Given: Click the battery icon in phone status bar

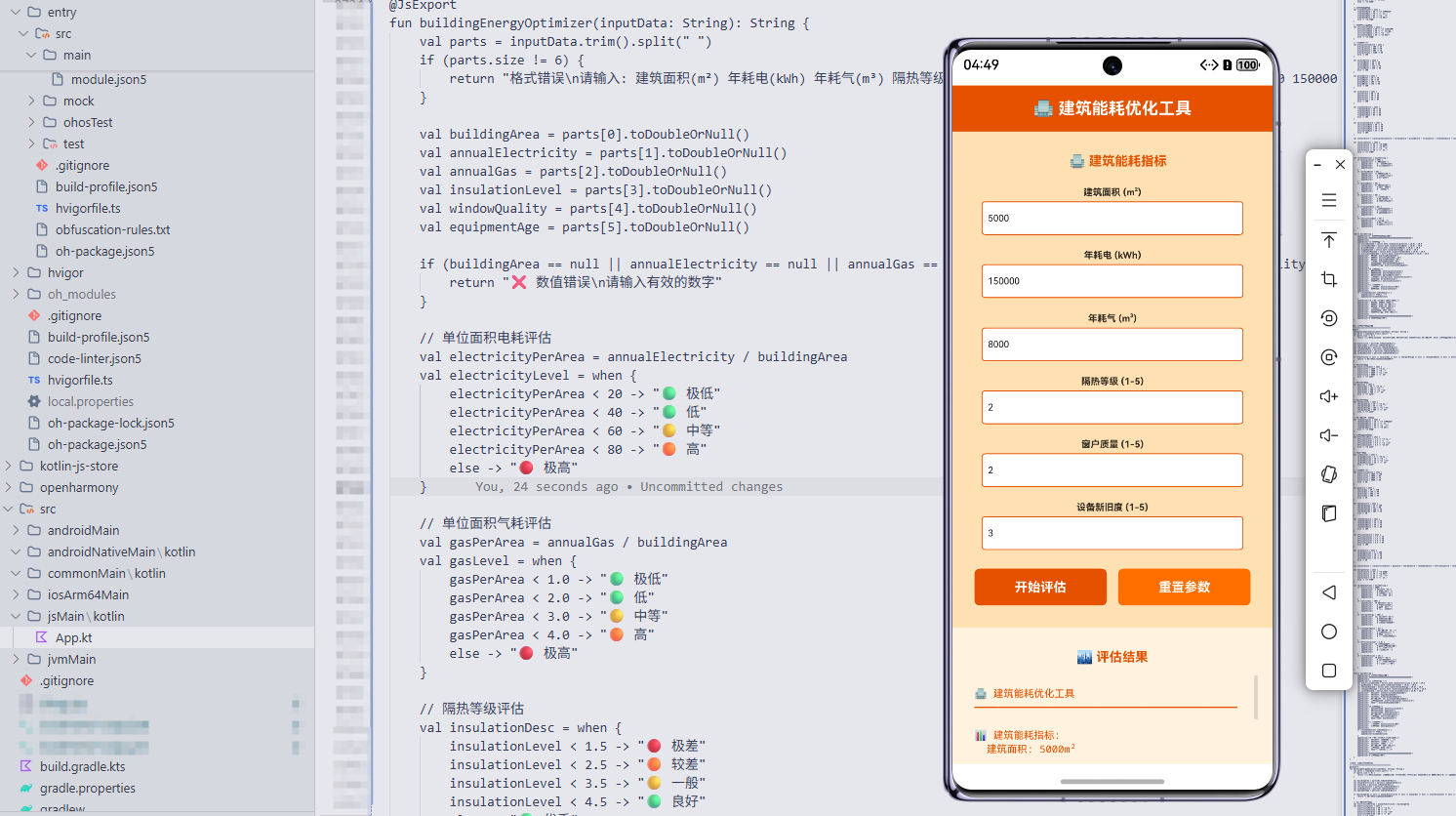Looking at the screenshot, I should click(1247, 65).
